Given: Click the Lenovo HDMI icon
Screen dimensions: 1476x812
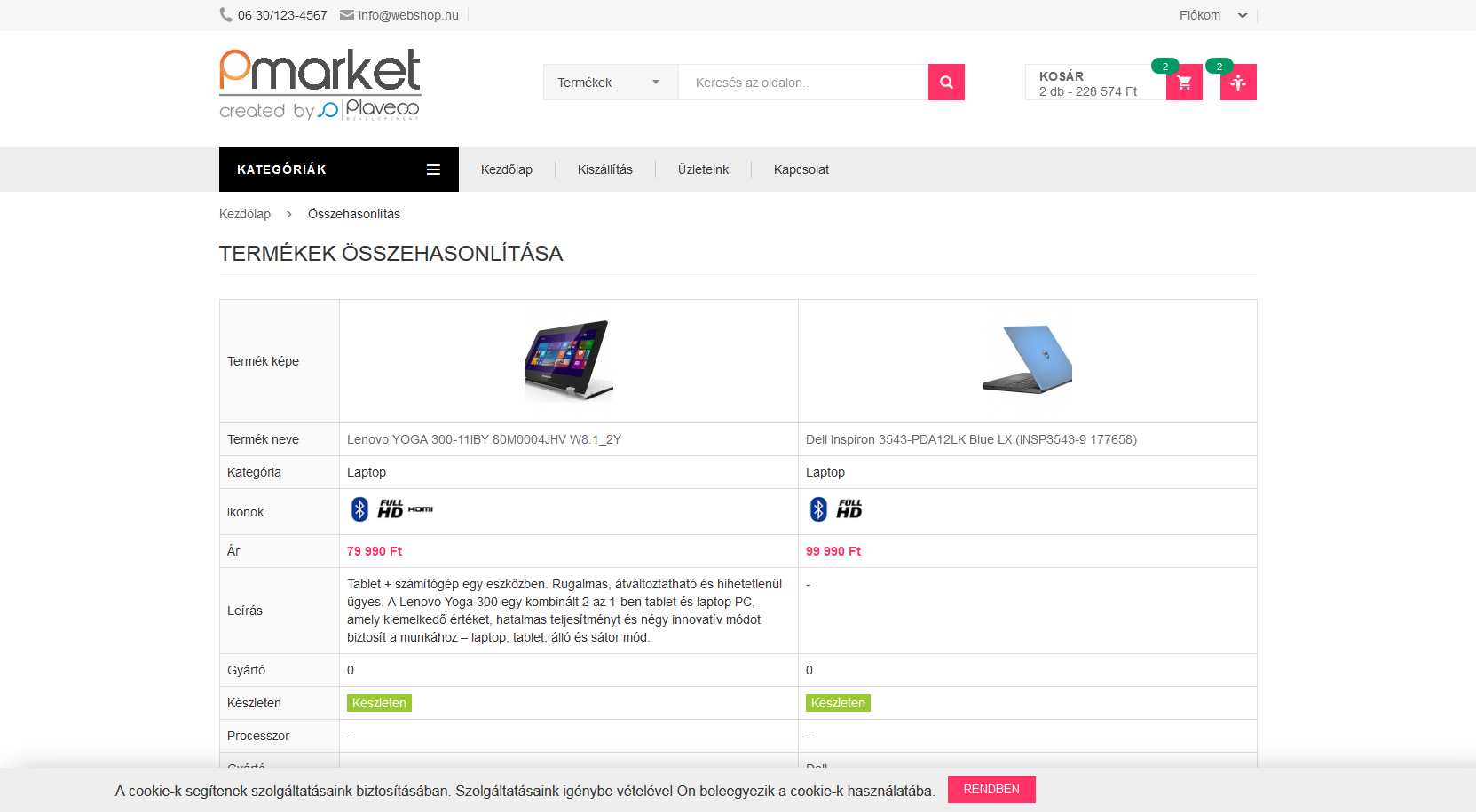Looking at the screenshot, I should click(x=421, y=509).
